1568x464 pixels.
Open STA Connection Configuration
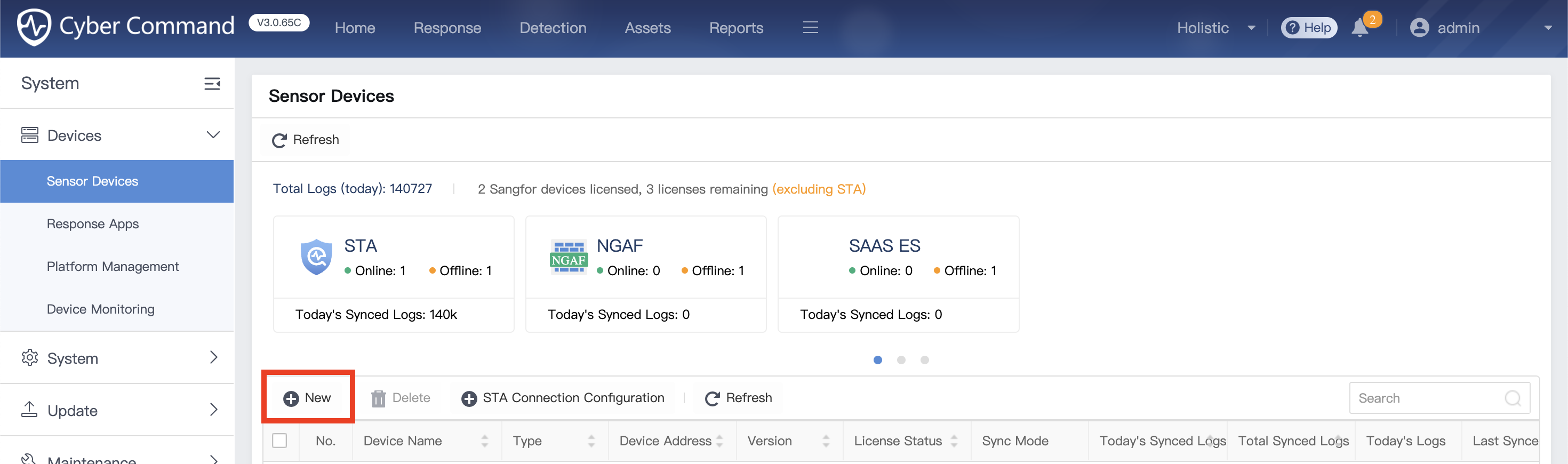[x=563, y=398]
